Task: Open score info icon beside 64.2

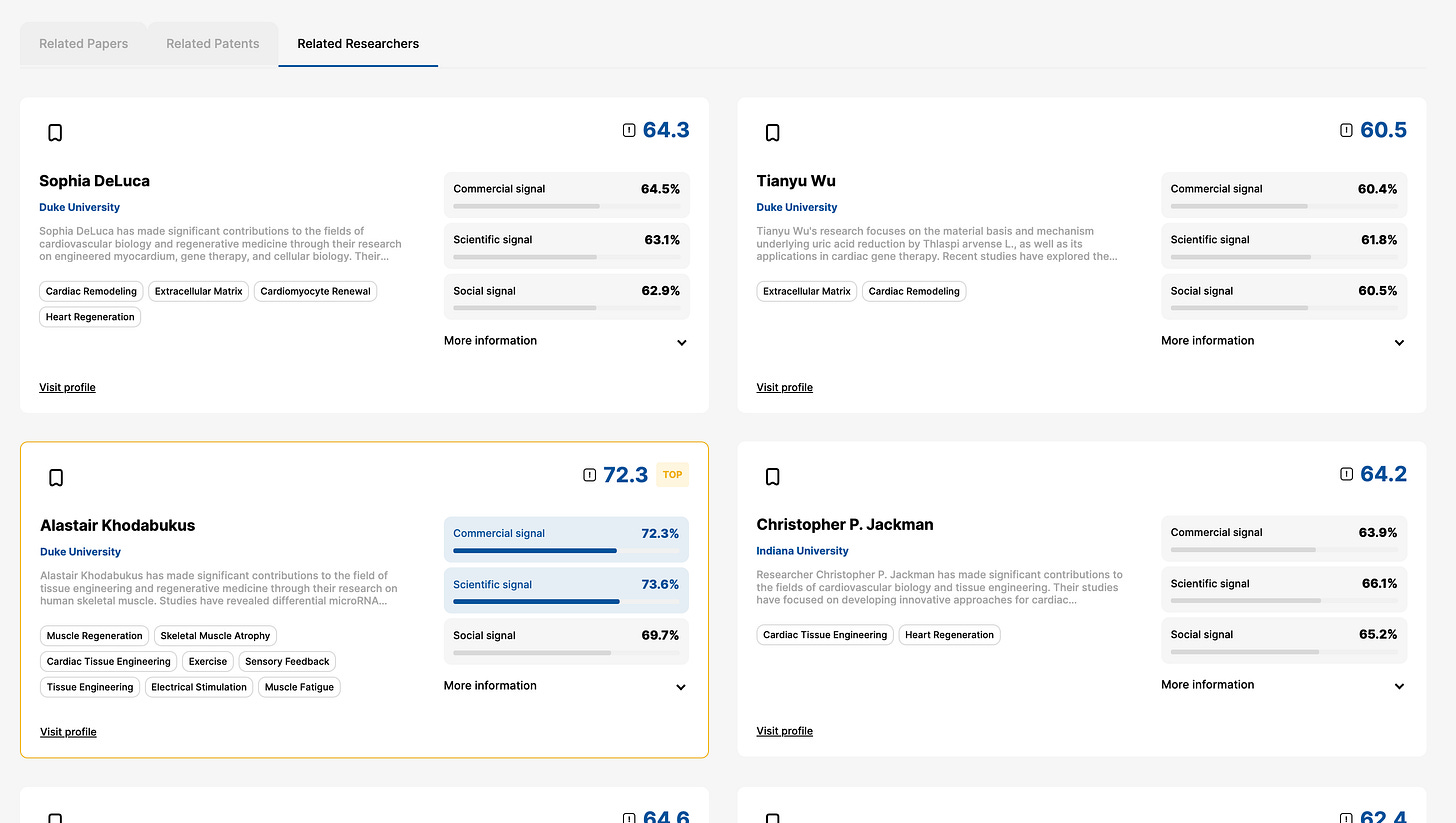Action: point(1346,474)
